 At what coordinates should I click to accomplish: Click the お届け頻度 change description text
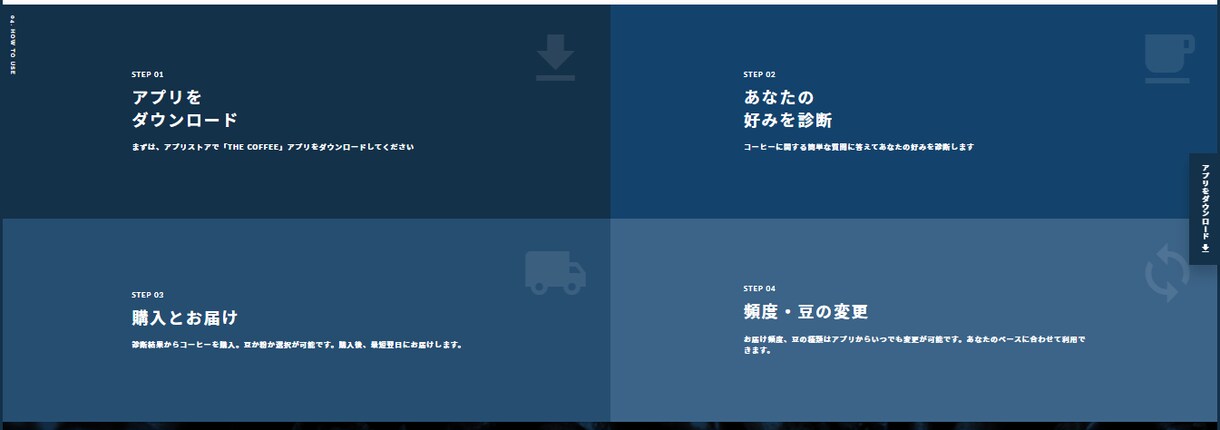[x=914, y=345]
